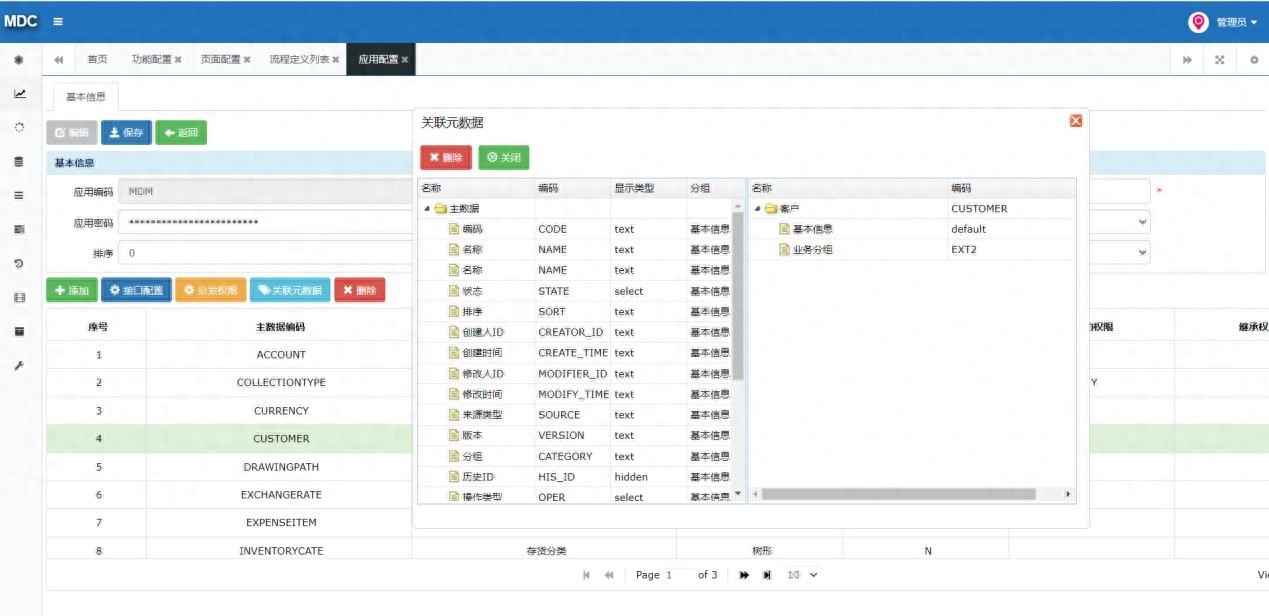Open the line chart icon in left sidebar
Viewport: 1269px width, 616px height.
pyautogui.click(x=19, y=93)
